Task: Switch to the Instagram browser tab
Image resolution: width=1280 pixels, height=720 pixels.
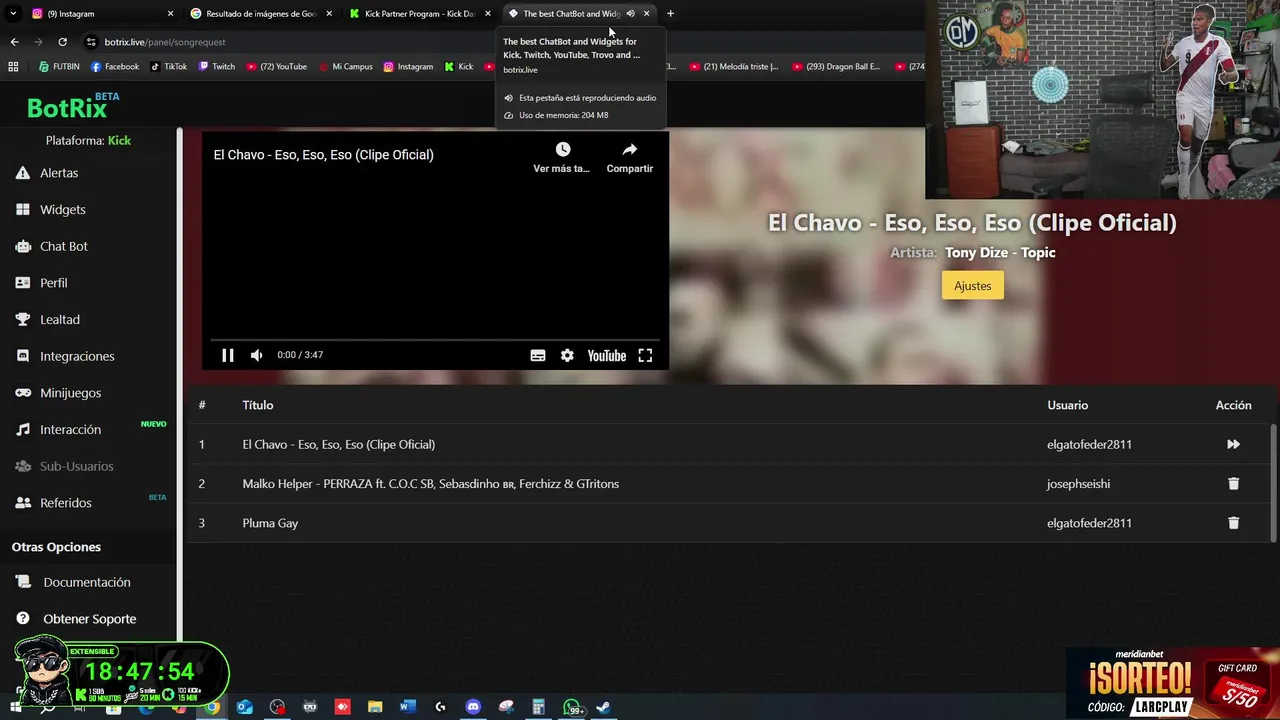Action: [103, 14]
